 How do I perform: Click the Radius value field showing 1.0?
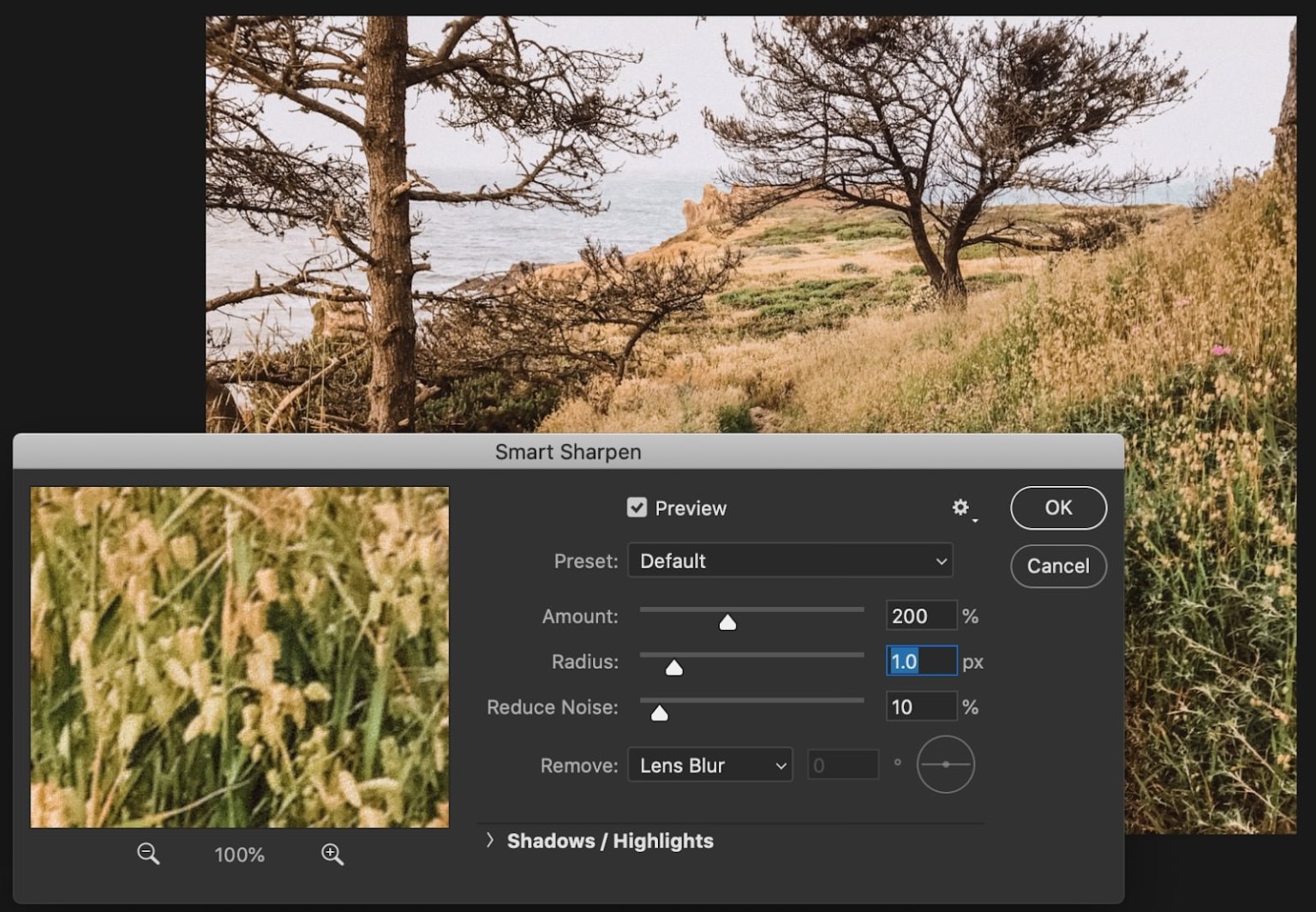click(x=920, y=661)
